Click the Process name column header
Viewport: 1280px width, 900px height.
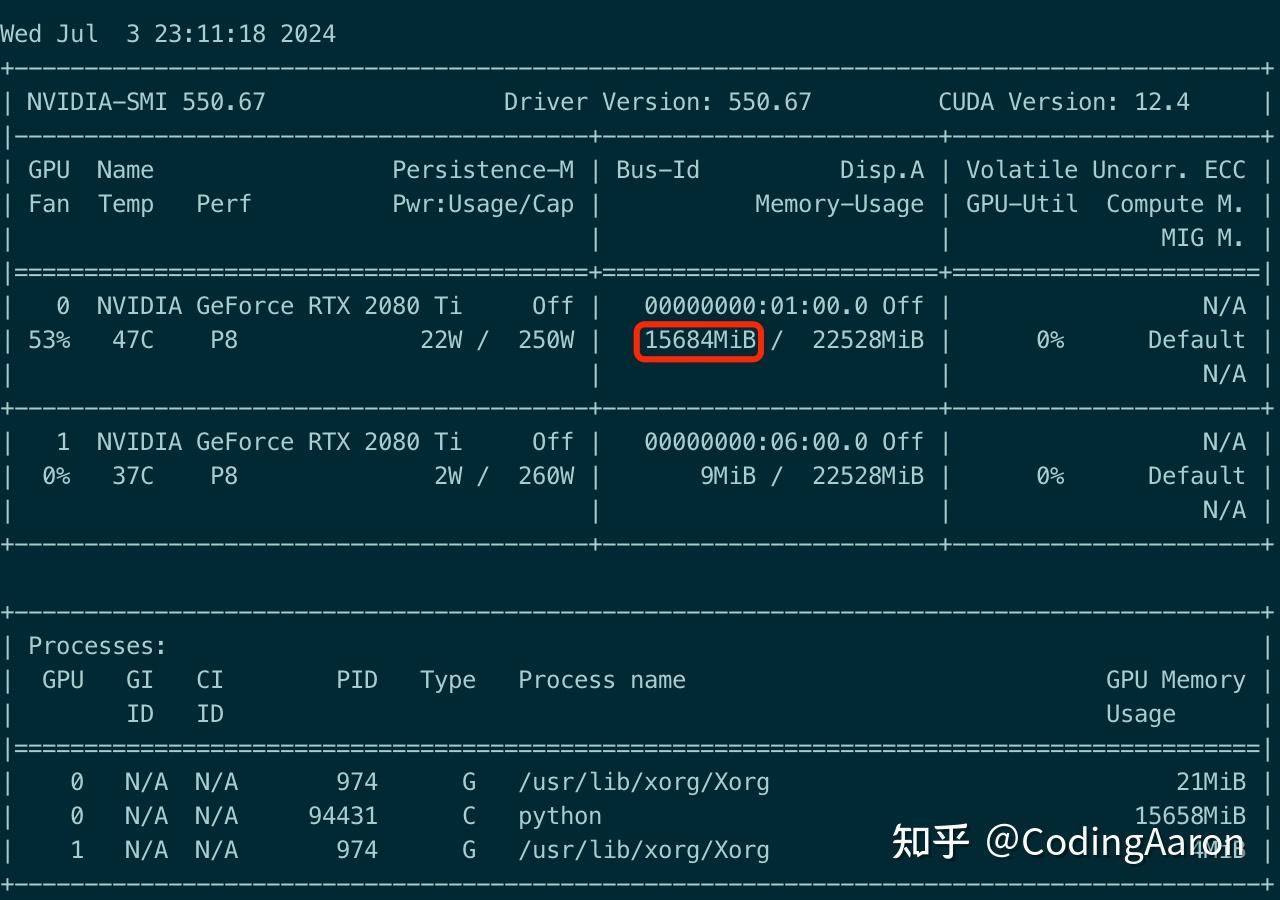click(601, 680)
